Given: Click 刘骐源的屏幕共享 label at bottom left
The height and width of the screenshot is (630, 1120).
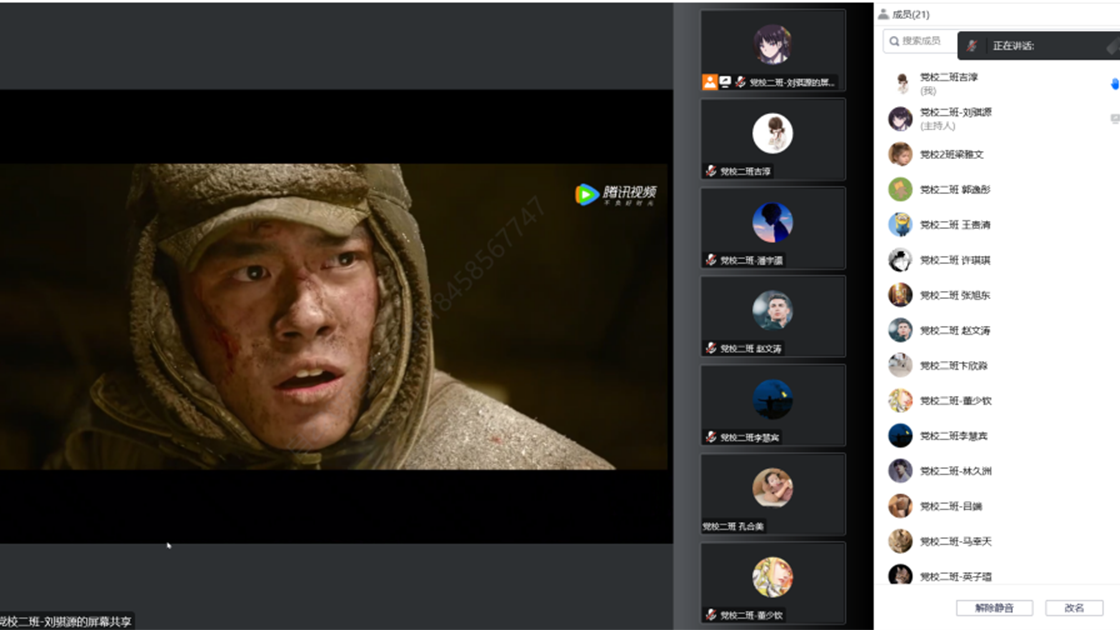Looking at the screenshot, I should (x=66, y=621).
